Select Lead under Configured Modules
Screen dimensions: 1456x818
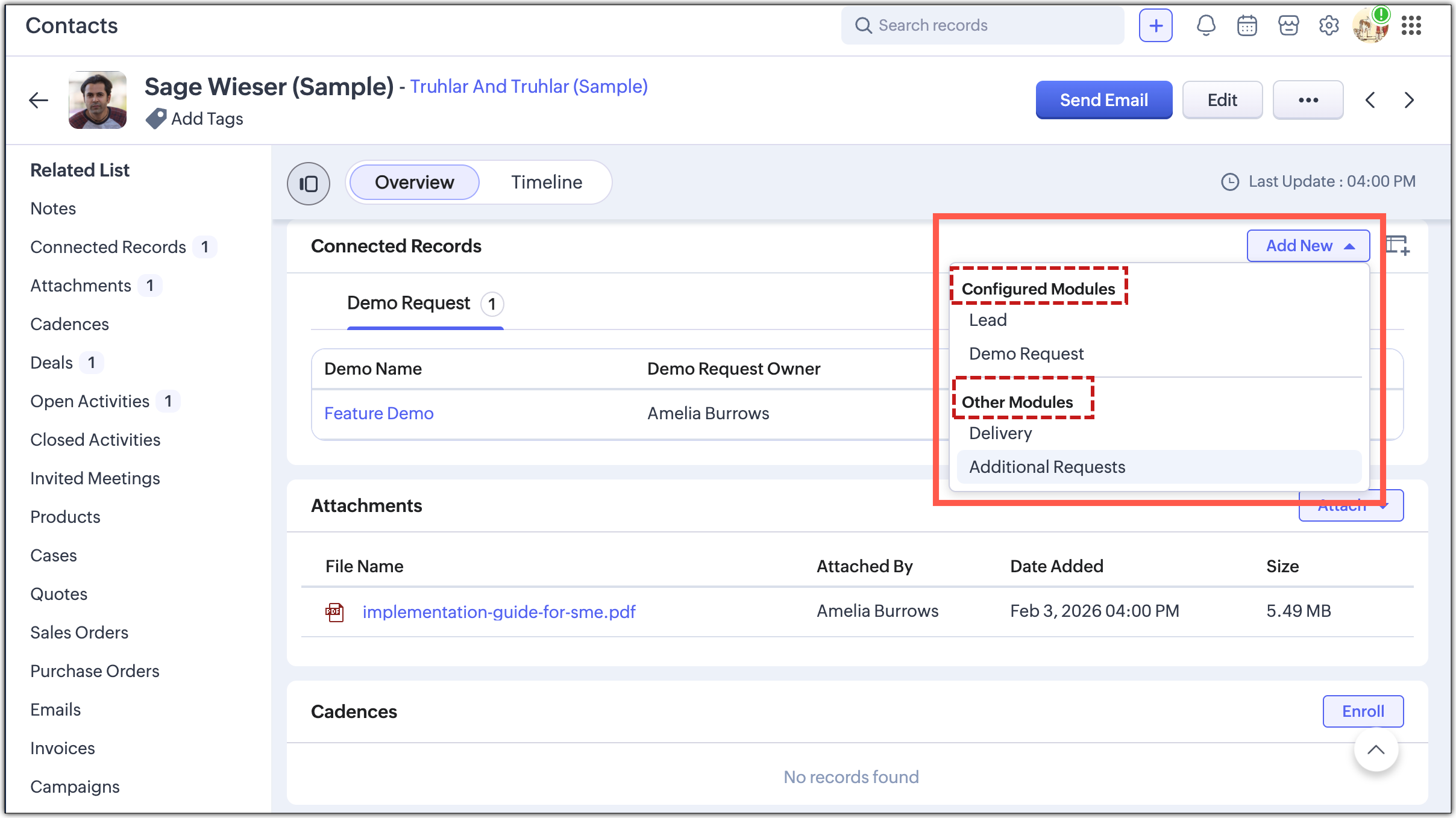[988, 320]
